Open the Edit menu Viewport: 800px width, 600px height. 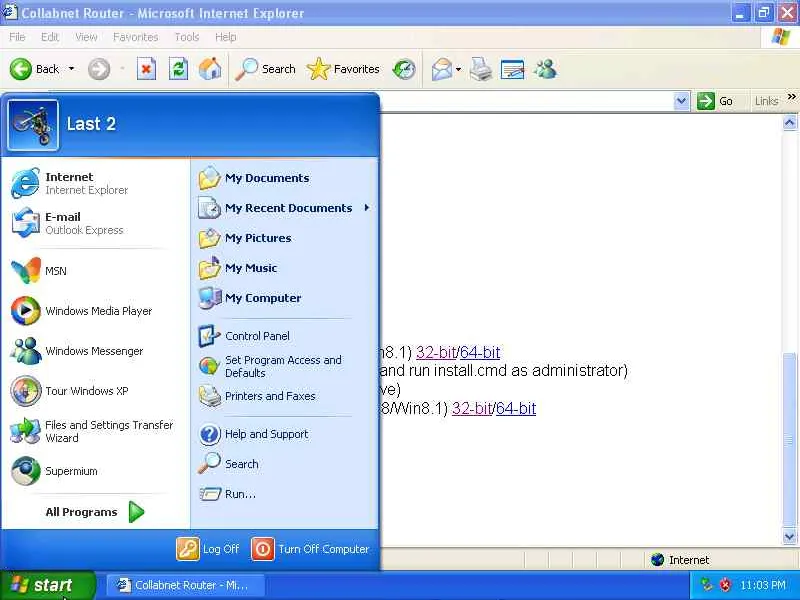[49, 37]
